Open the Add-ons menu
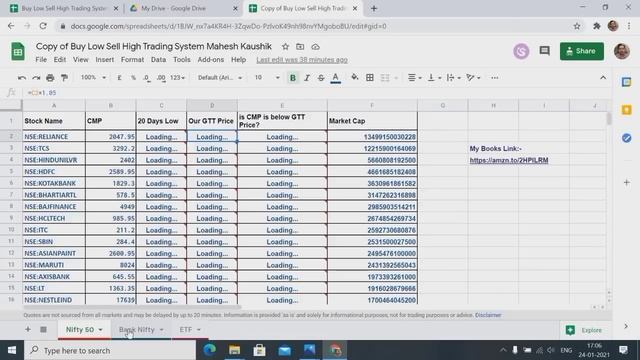 [211, 60]
